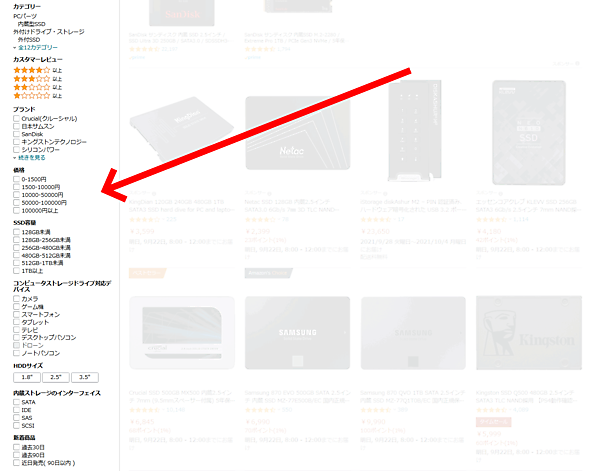Check the IDE interface box
Image resolution: width=600 pixels, height=471 pixels.
click(16, 410)
